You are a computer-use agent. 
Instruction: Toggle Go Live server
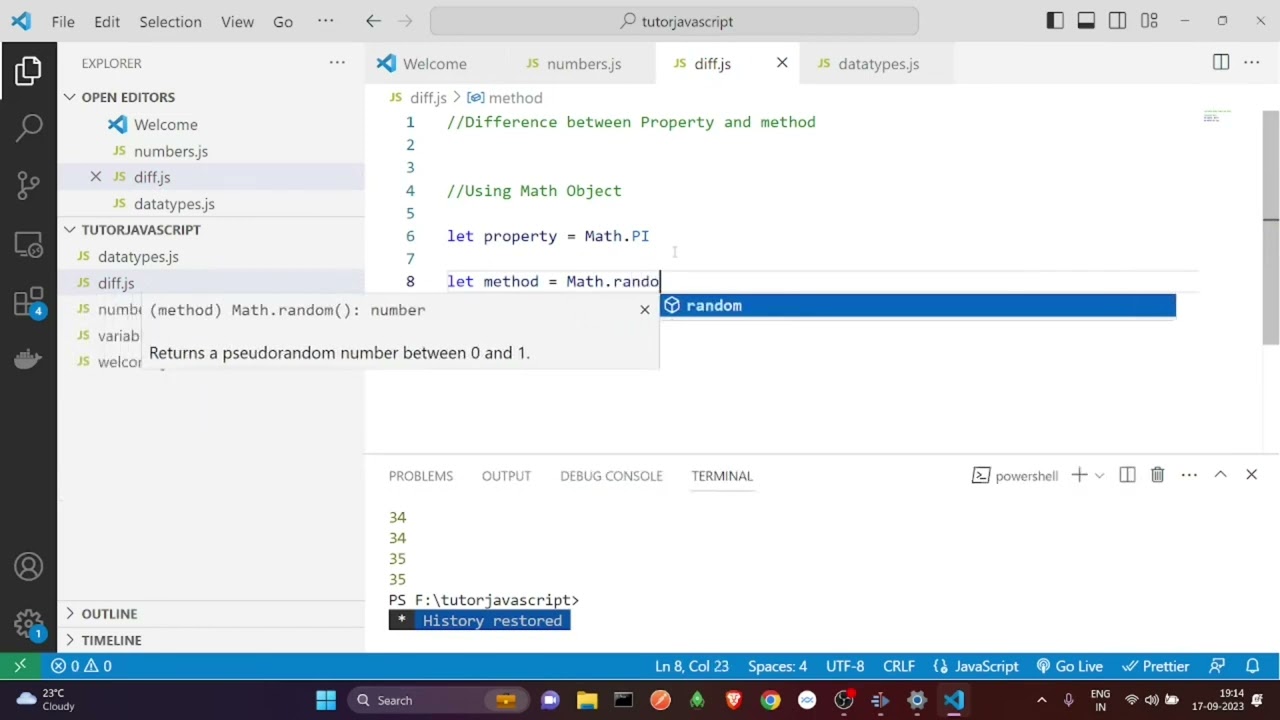click(1069, 666)
